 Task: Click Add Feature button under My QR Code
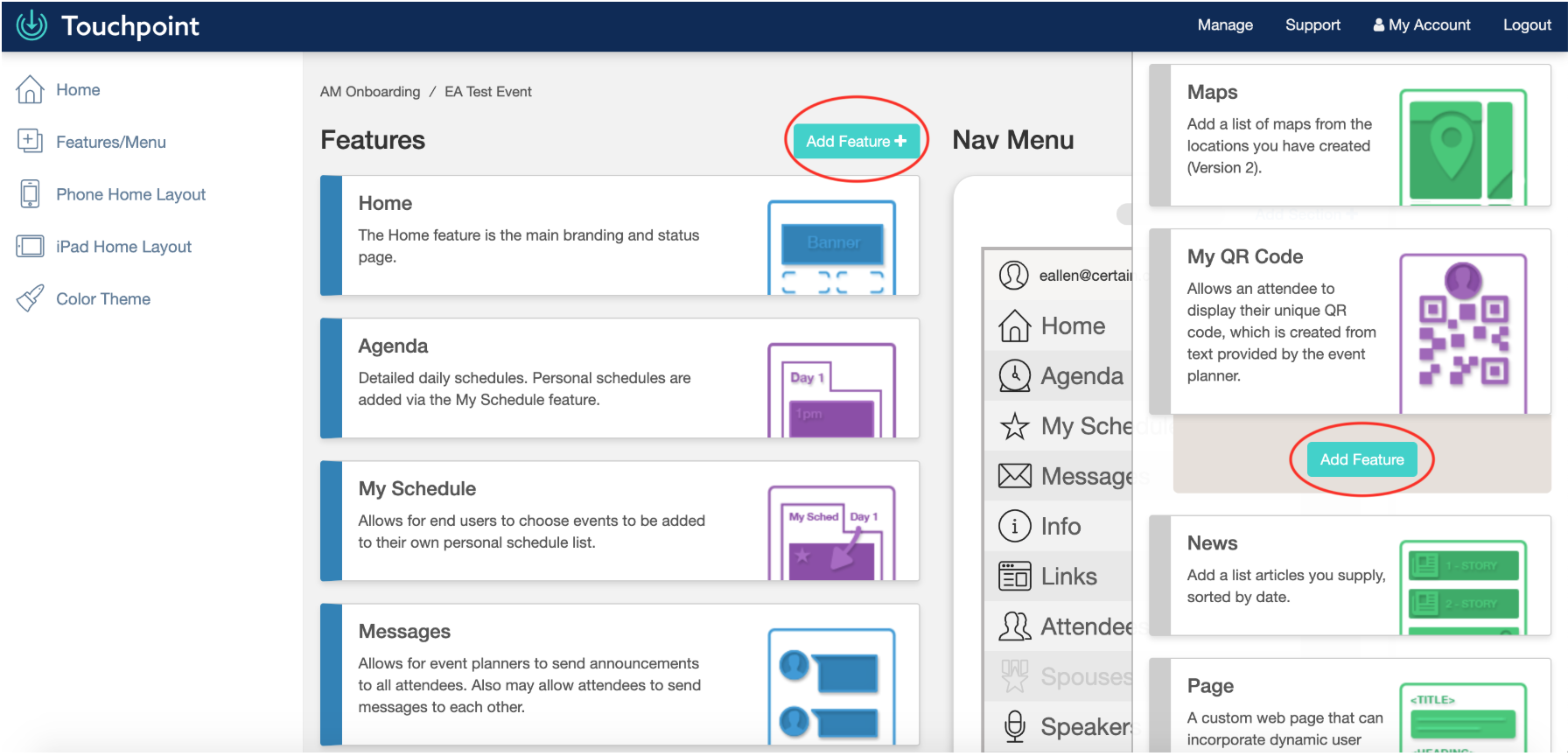coord(1361,459)
